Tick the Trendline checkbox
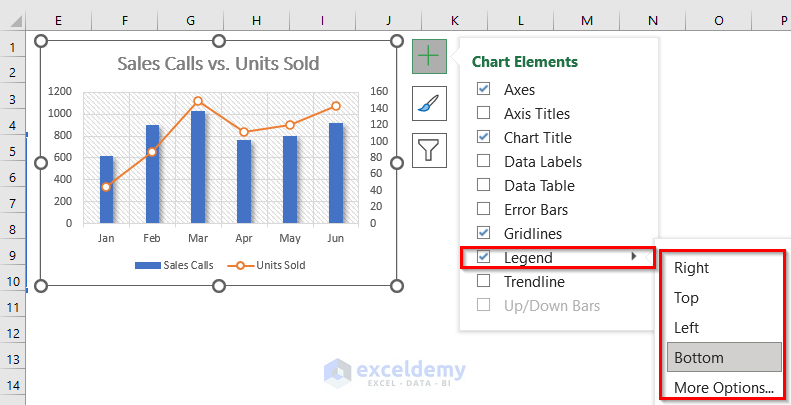Image resolution: width=791 pixels, height=405 pixels. 484,282
